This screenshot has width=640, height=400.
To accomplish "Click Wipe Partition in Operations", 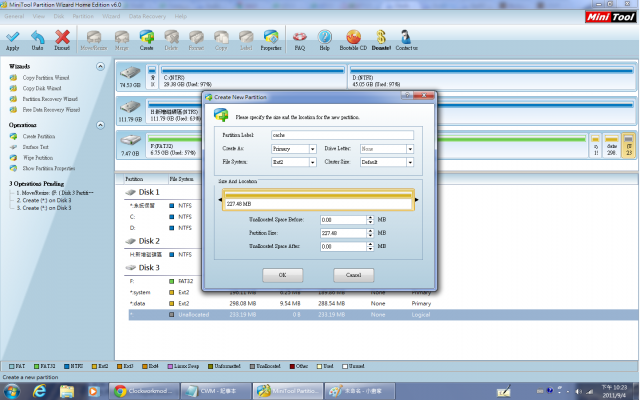I will (x=38, y=158).
